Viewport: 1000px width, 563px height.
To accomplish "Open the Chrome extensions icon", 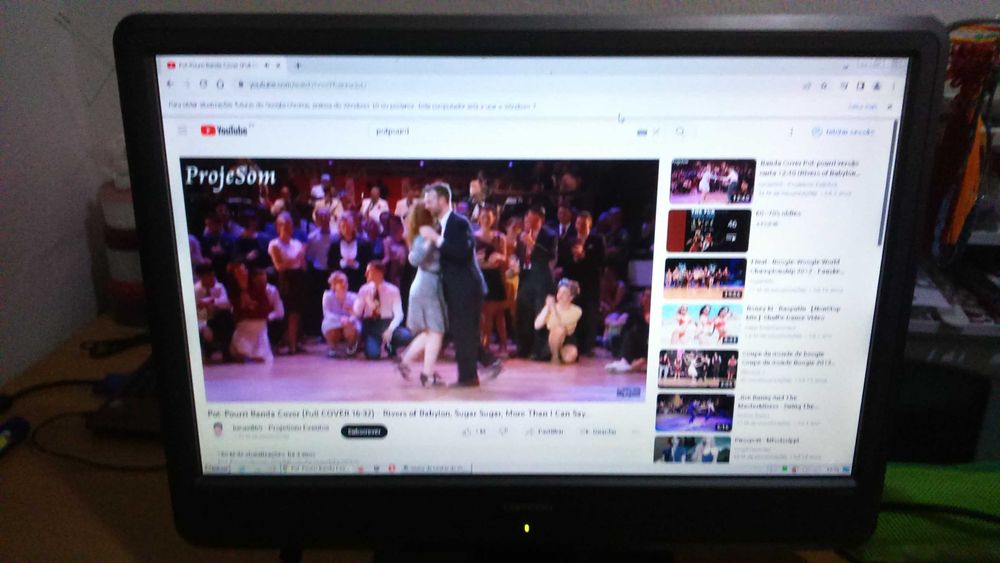I will (x=844, y=85).
